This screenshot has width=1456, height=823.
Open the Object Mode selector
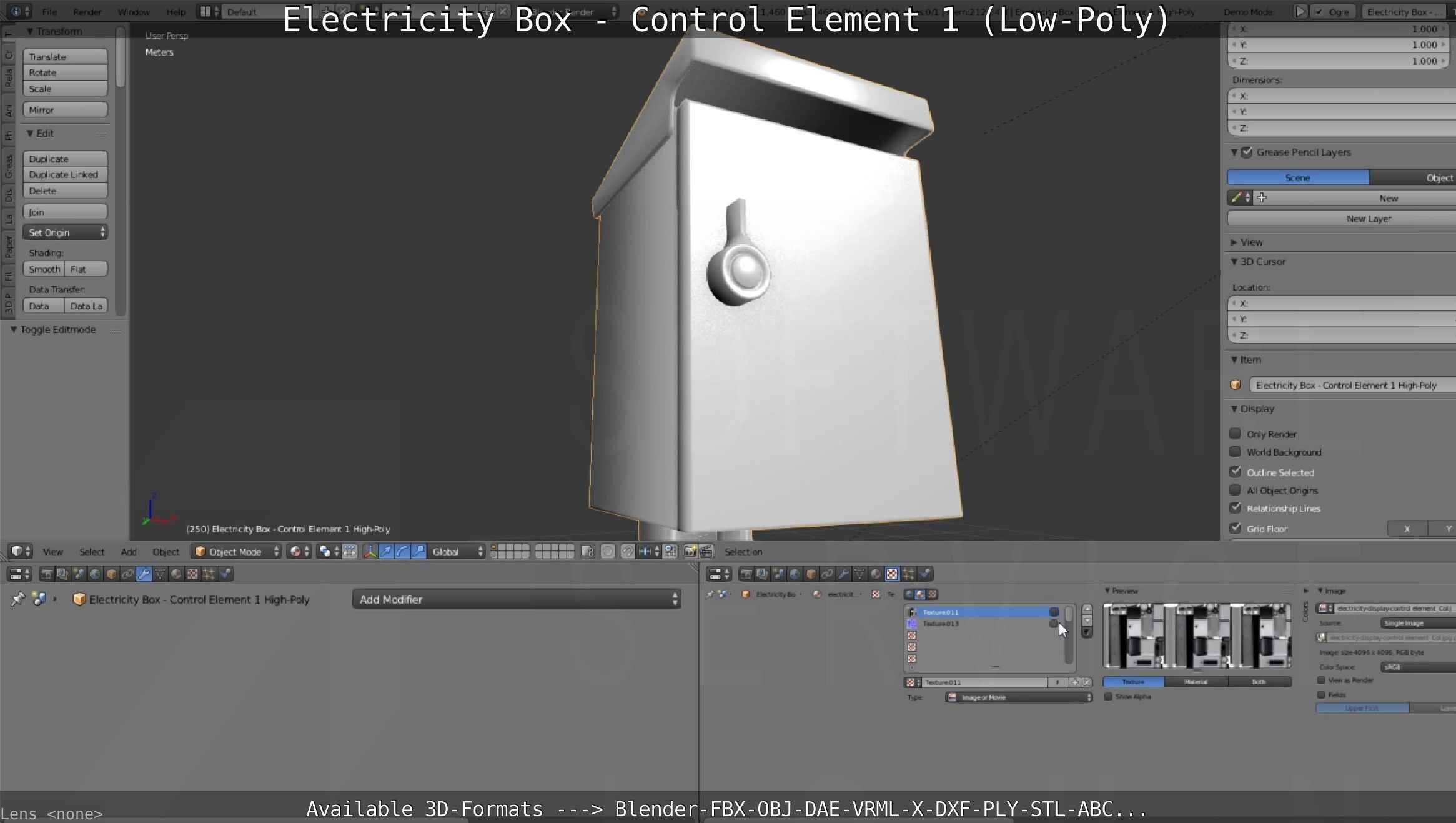(237, 551)
